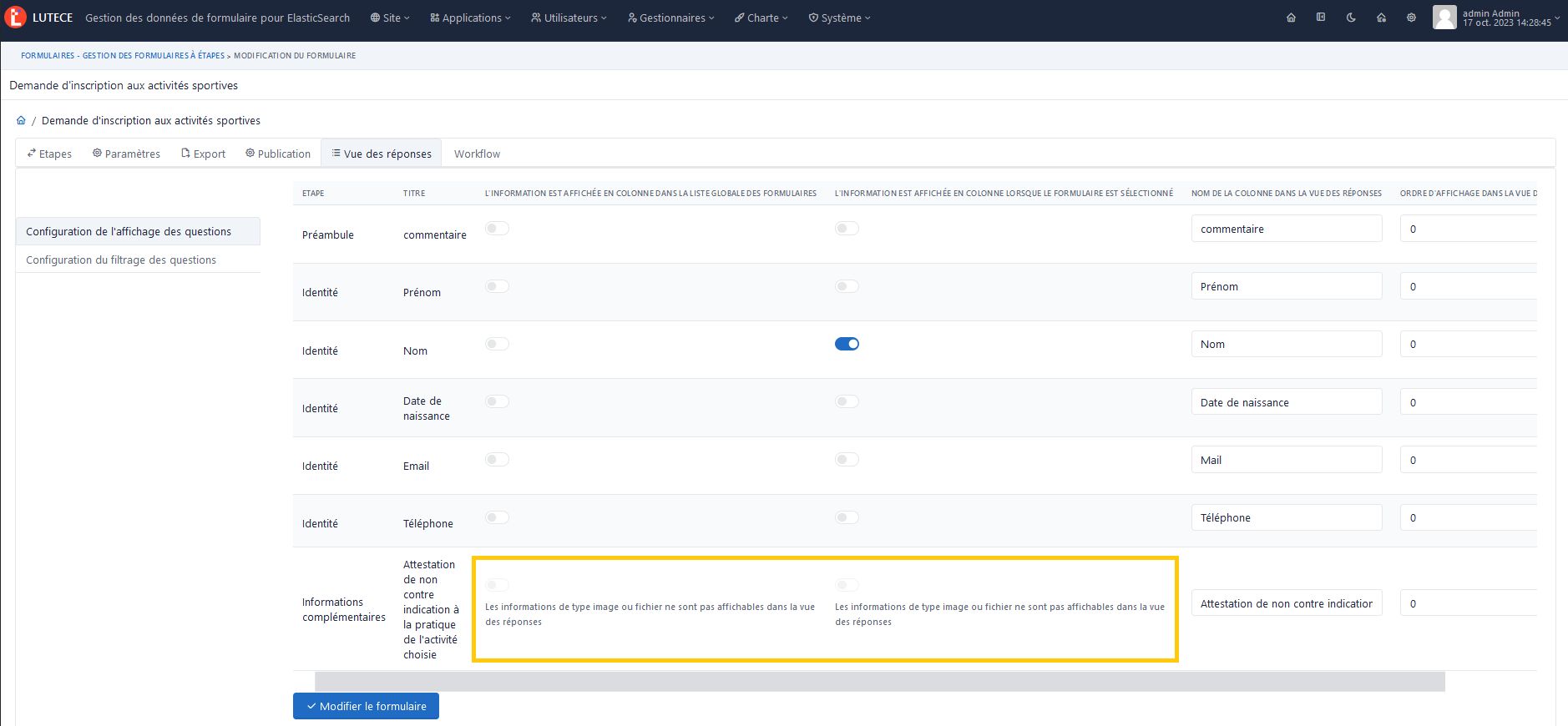Screen dimensions: 1568x726
Task: Enable selected-form column toggle for Email
Action: (847, 460)
